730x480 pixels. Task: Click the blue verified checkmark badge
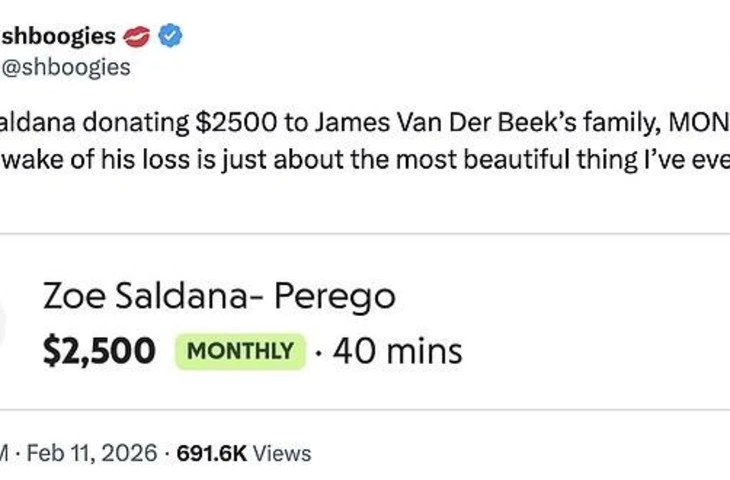pyautogui.click(x=170, y=38)
